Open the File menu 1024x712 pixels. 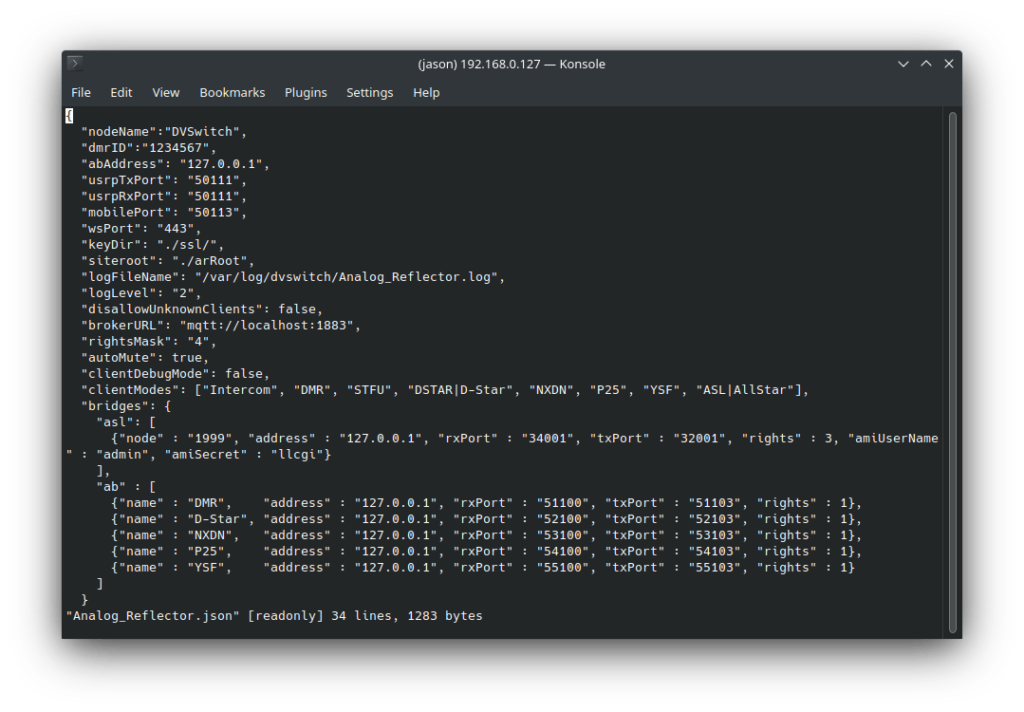[81, 93]
